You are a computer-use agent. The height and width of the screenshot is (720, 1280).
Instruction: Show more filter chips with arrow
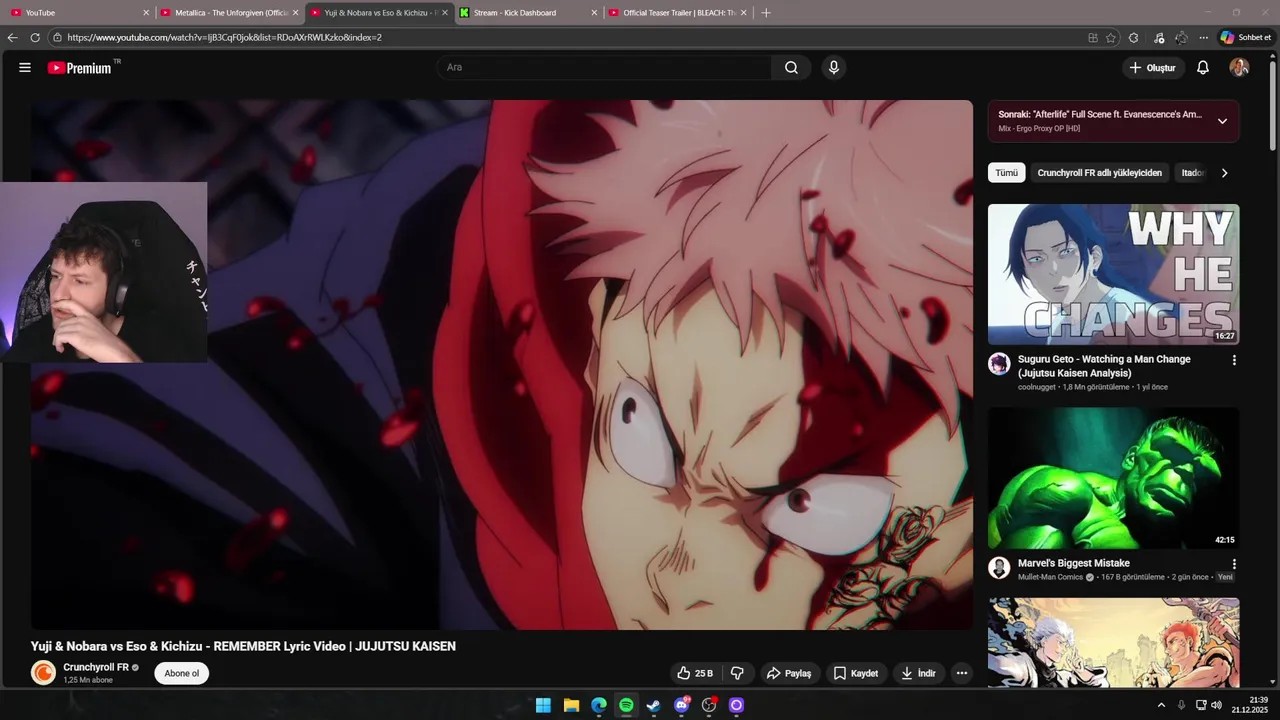pos(1224,173)
